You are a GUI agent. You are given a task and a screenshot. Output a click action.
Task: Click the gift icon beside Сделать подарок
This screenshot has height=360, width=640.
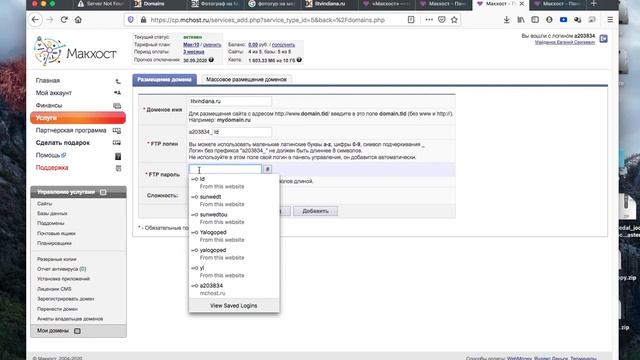coord(117,143)
